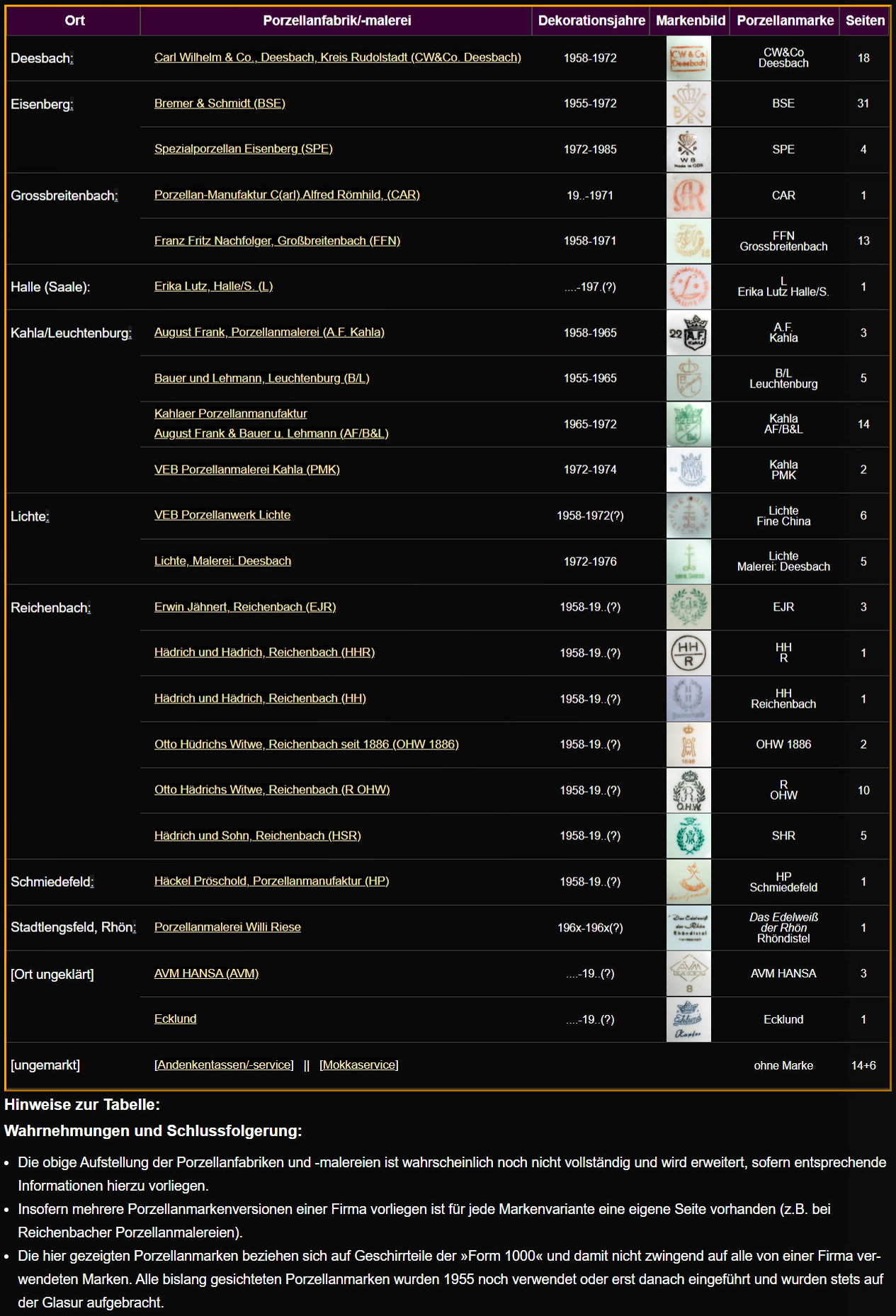The width and height of the screenshot is (896, 1316).
Task: Follow the Bremer & Schmidt (BSE) link
Action: pyautogui.click(x=220, y=103)
